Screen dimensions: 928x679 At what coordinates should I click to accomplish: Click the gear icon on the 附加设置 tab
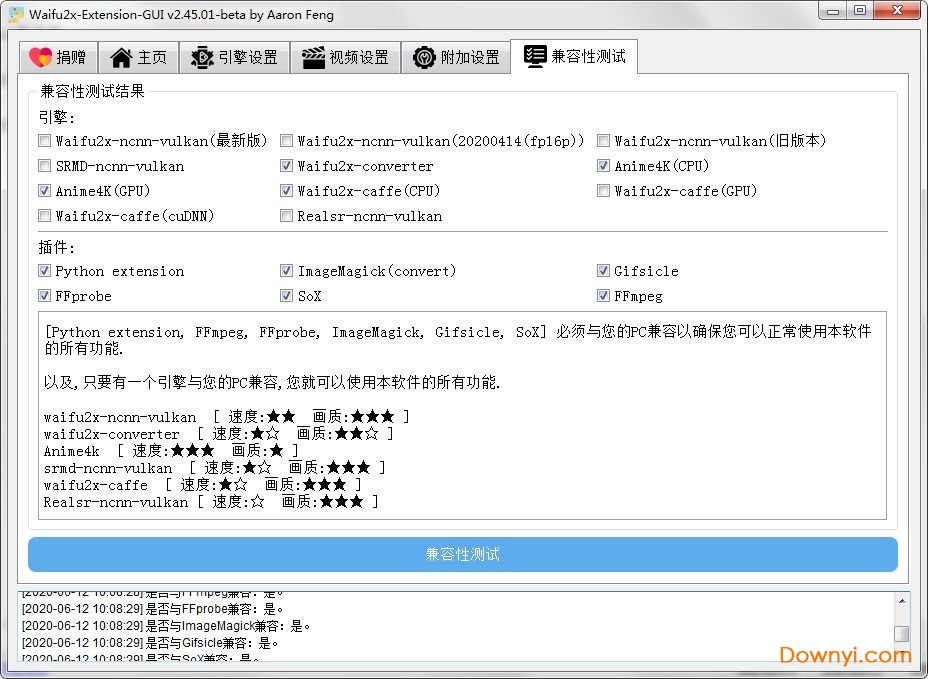(x=422, y=57)
